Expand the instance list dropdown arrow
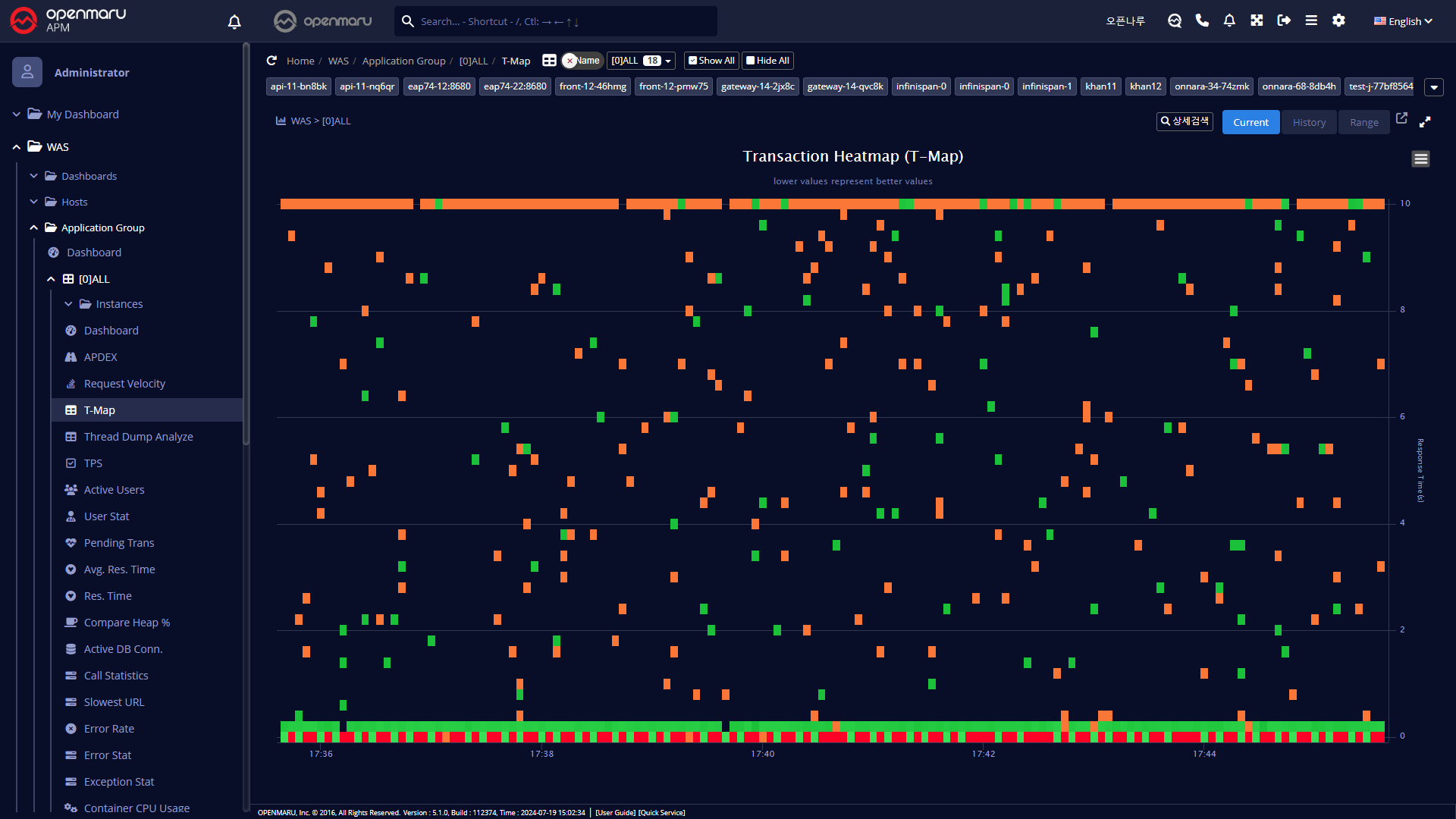 [x=1433, y=87]
